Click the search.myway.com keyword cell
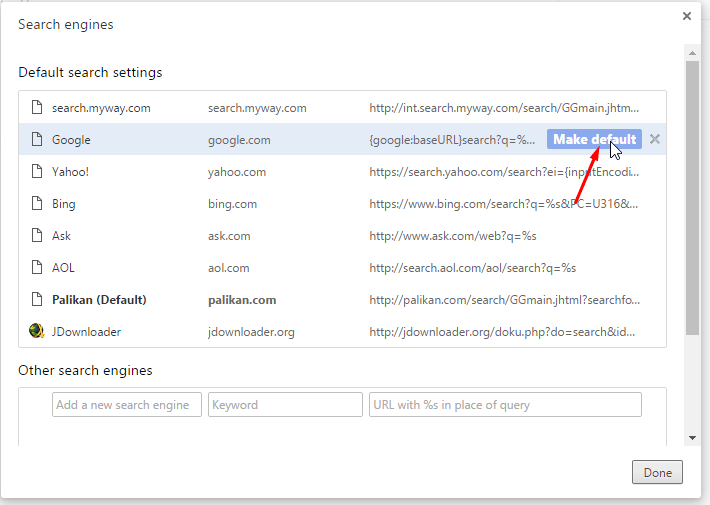The width and height of the screenshot is (710, 505). (x=257, y=108)
